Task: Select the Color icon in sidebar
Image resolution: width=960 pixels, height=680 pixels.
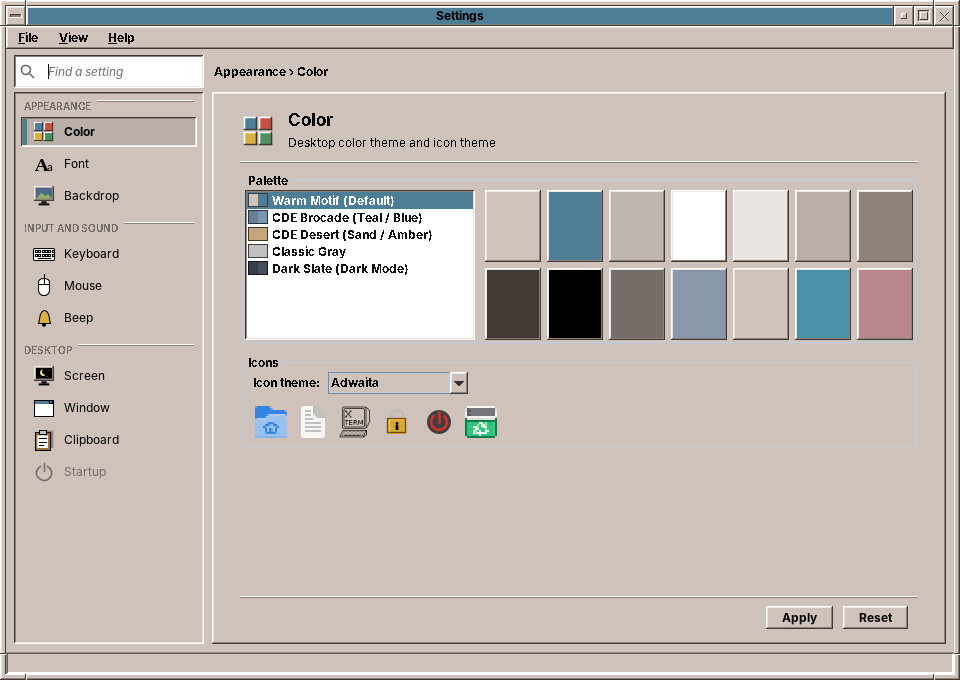Action: coord(43,132)
